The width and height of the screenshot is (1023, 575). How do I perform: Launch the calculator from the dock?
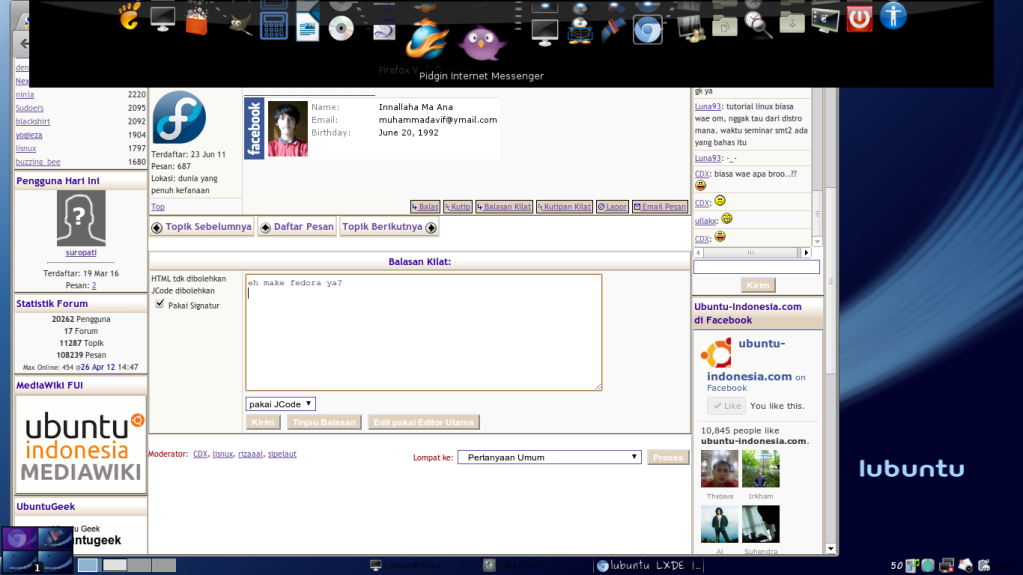coord(273,27)
